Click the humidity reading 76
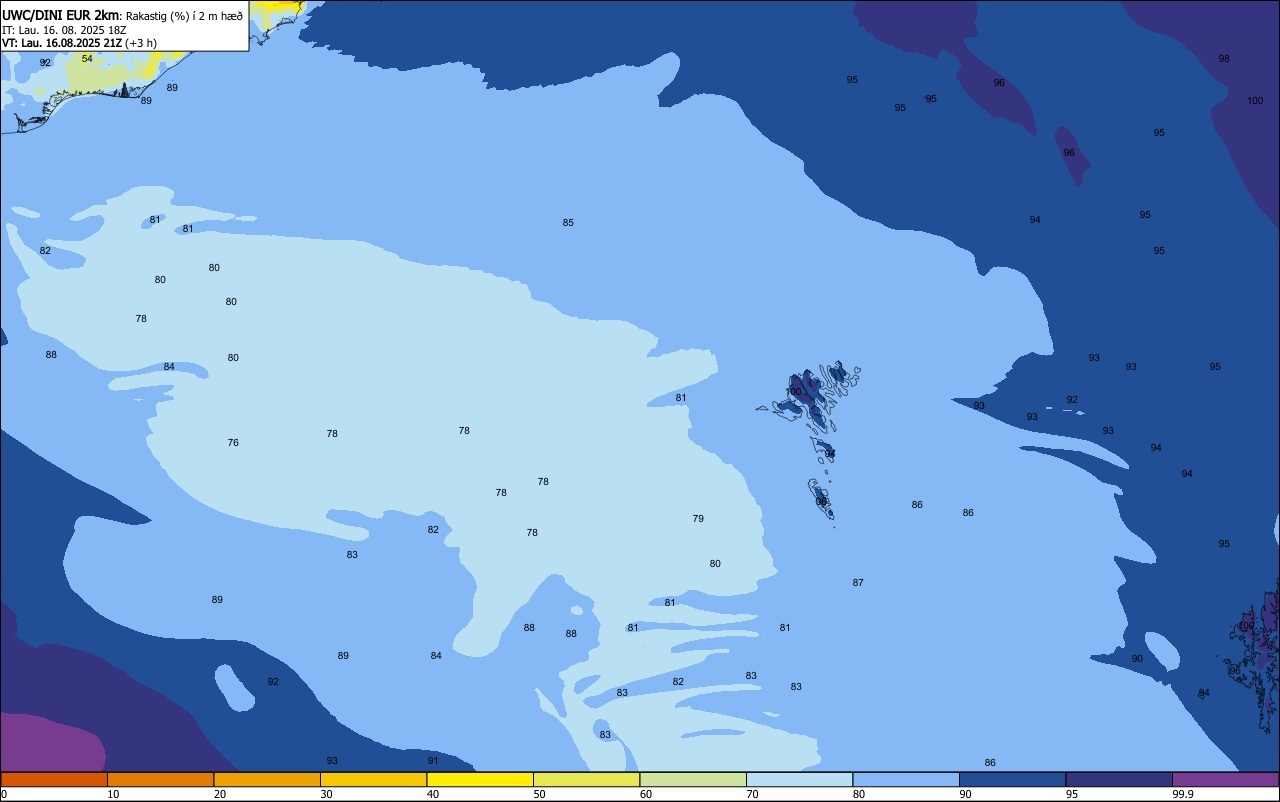 pos(233,442)
